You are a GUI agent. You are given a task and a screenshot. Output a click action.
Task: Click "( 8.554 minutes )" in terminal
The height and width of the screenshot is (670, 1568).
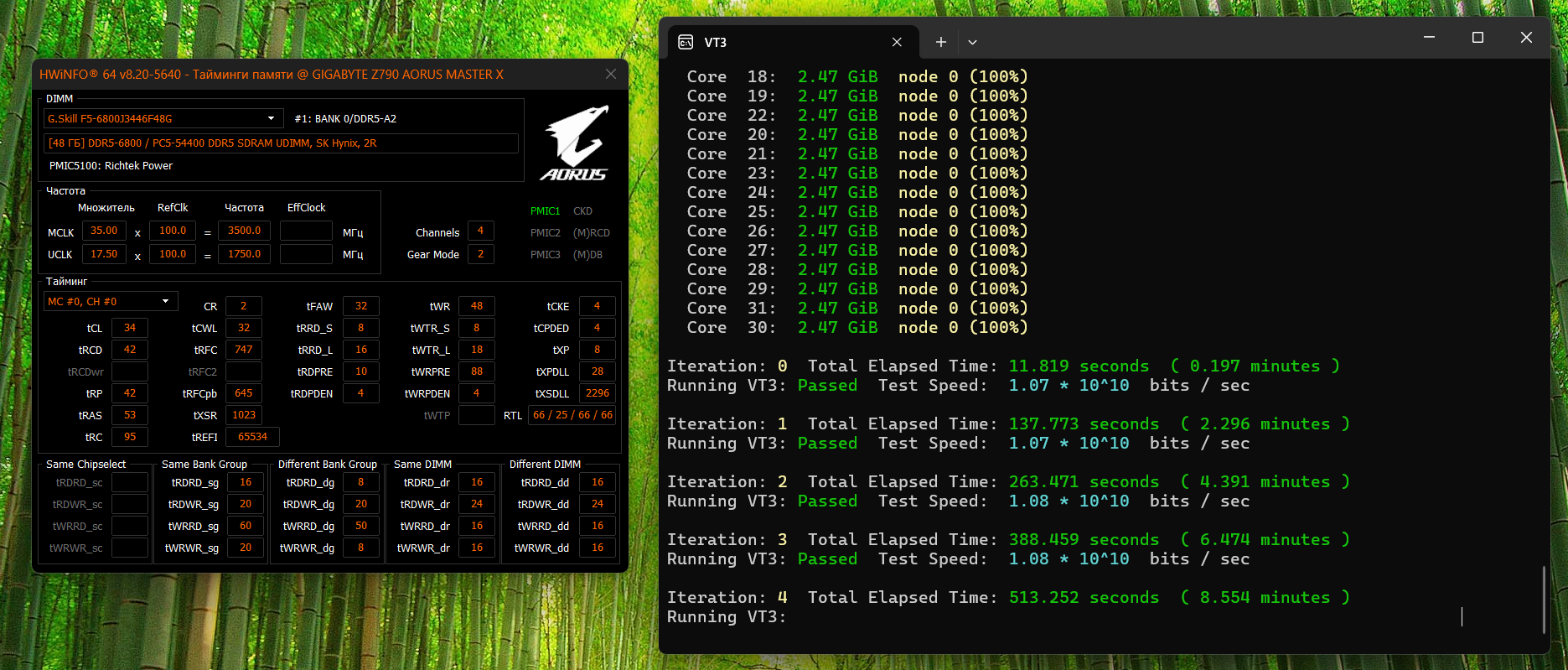click(1265, 598)
